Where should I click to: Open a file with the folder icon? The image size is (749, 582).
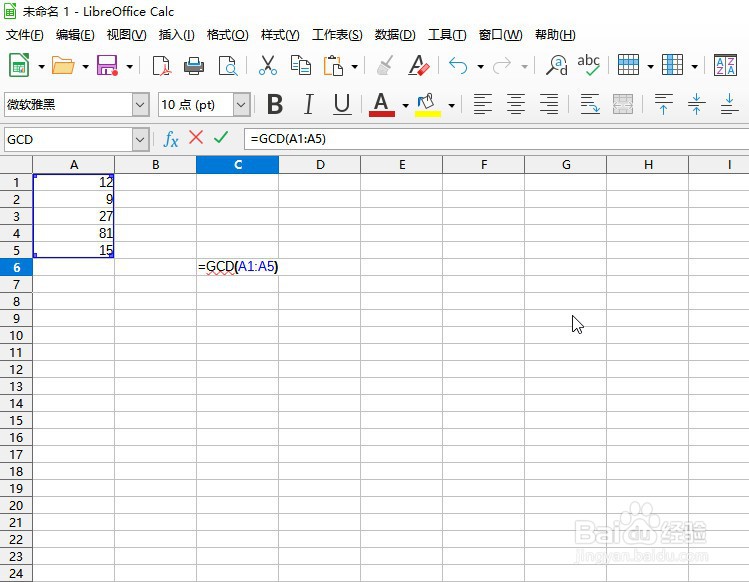click(x=63, y=65)
